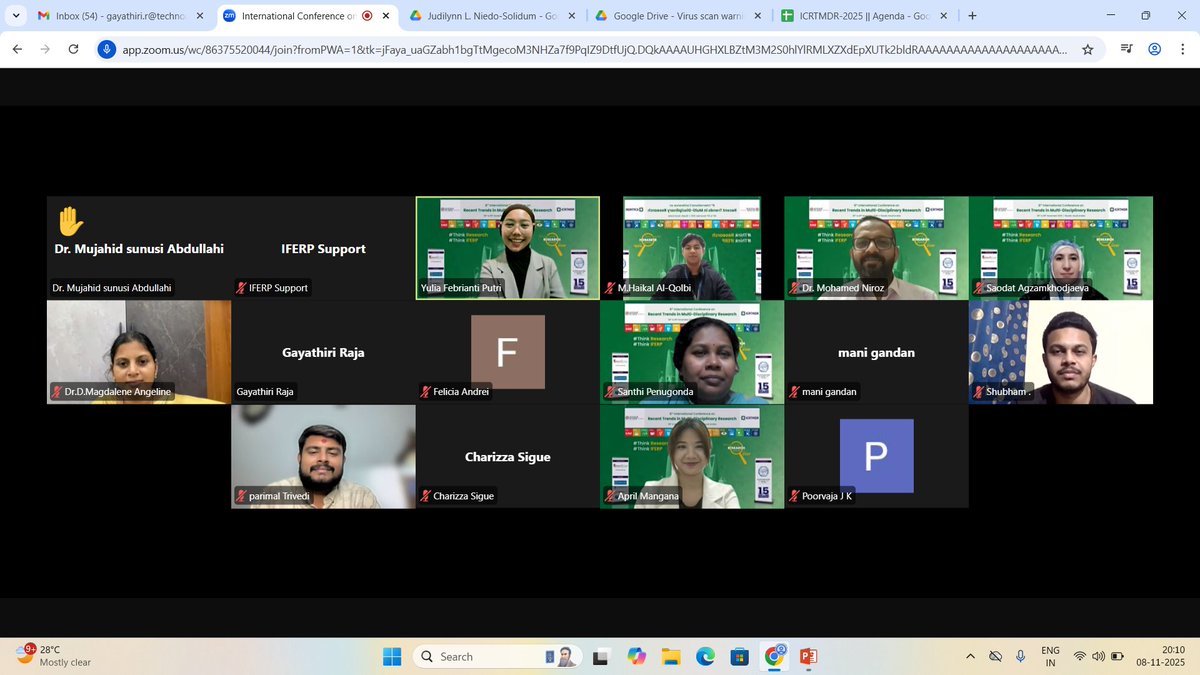Unmute Dr.D.Magdalene Angeline's microphone
This screenshot has height=675, width=1200.
56,392
